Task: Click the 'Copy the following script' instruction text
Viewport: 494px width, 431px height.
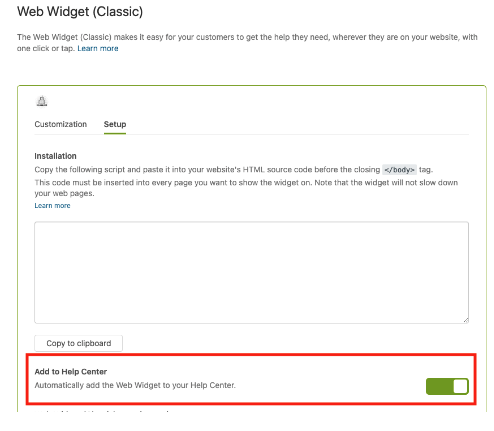Action: coord(234,170)
